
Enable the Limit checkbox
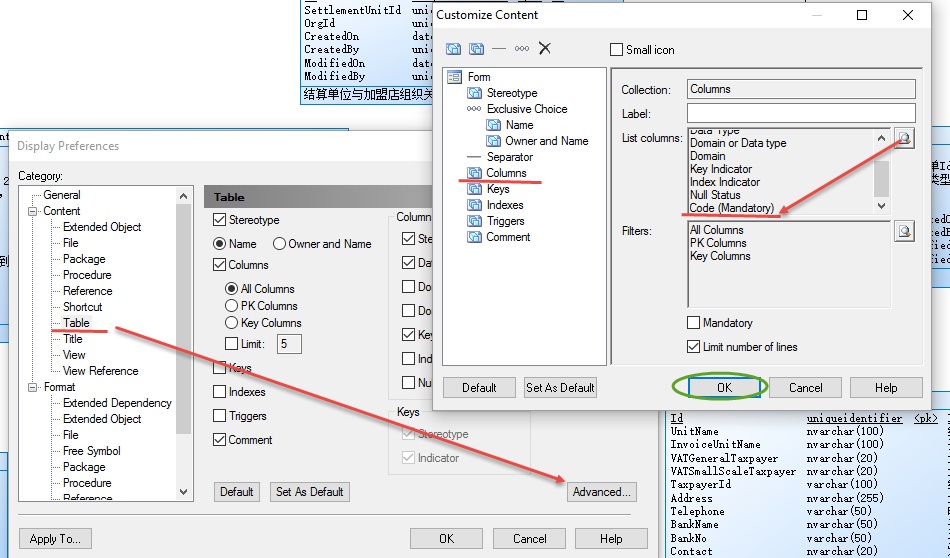point(231,344)
